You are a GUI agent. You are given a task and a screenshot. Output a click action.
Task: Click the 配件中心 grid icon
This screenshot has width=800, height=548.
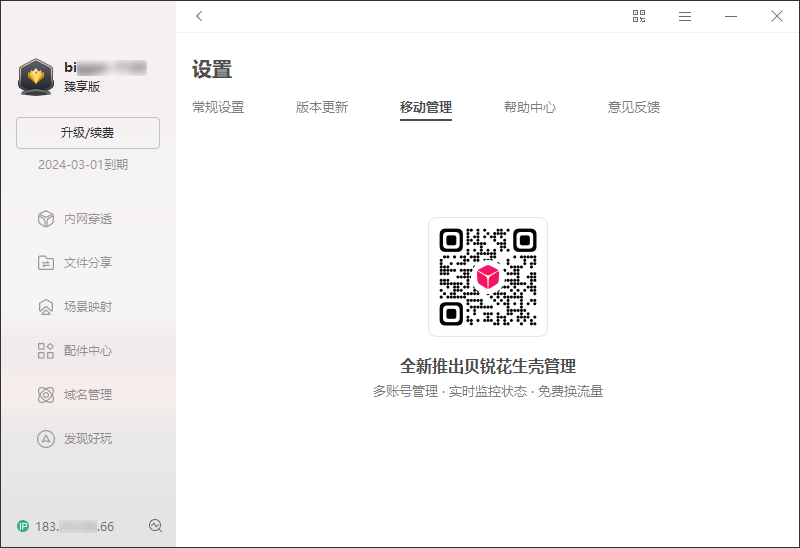[45, 351]
